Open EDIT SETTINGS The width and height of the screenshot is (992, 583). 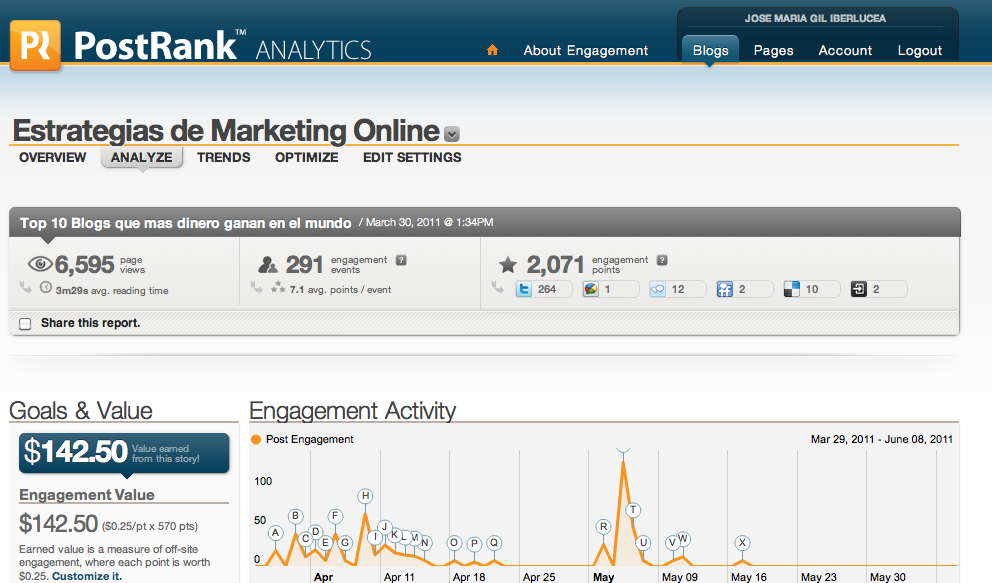coord(412,157)
